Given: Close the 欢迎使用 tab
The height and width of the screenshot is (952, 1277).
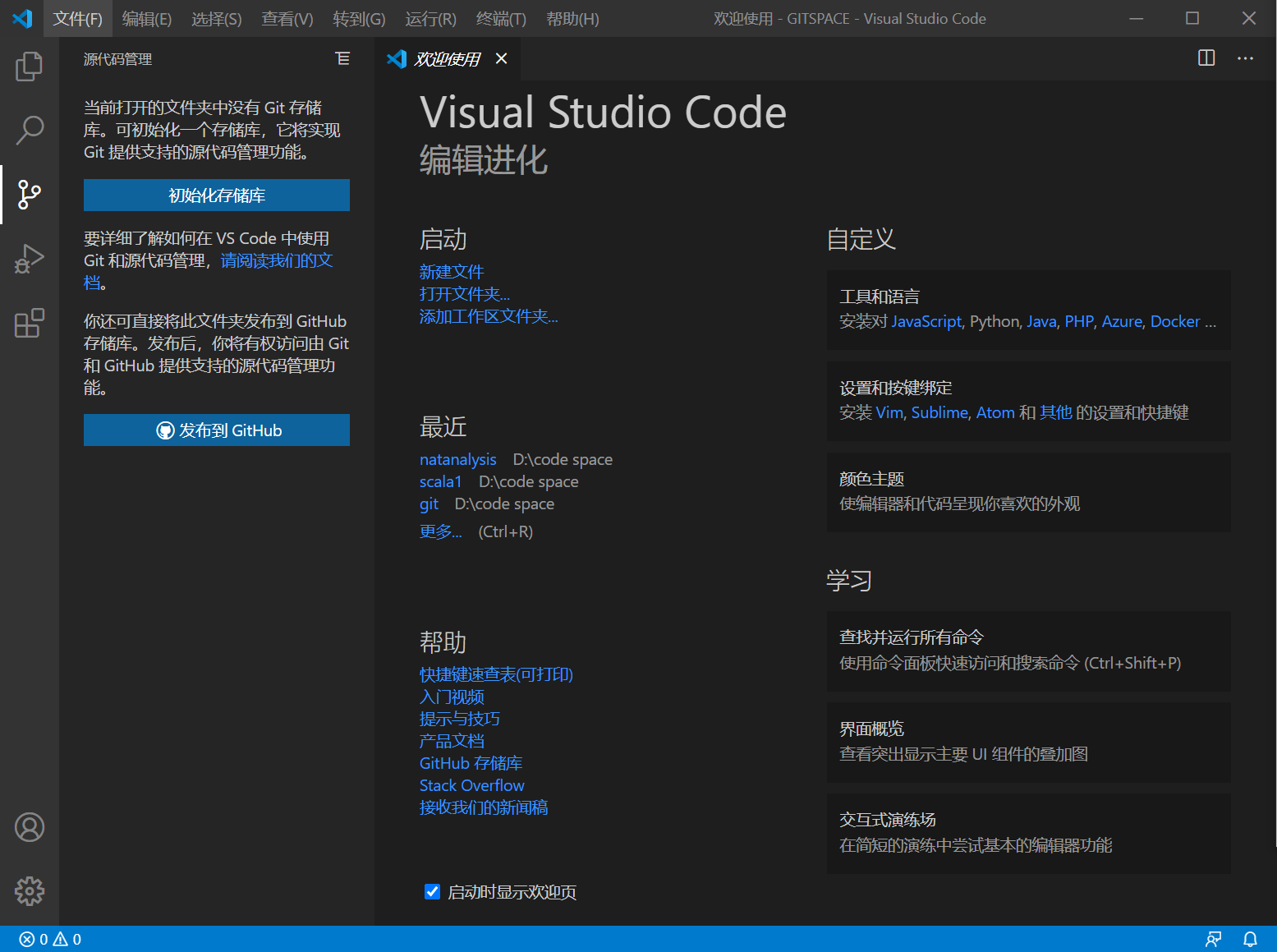Looking at the screenshot, I should tap(502, 58).
